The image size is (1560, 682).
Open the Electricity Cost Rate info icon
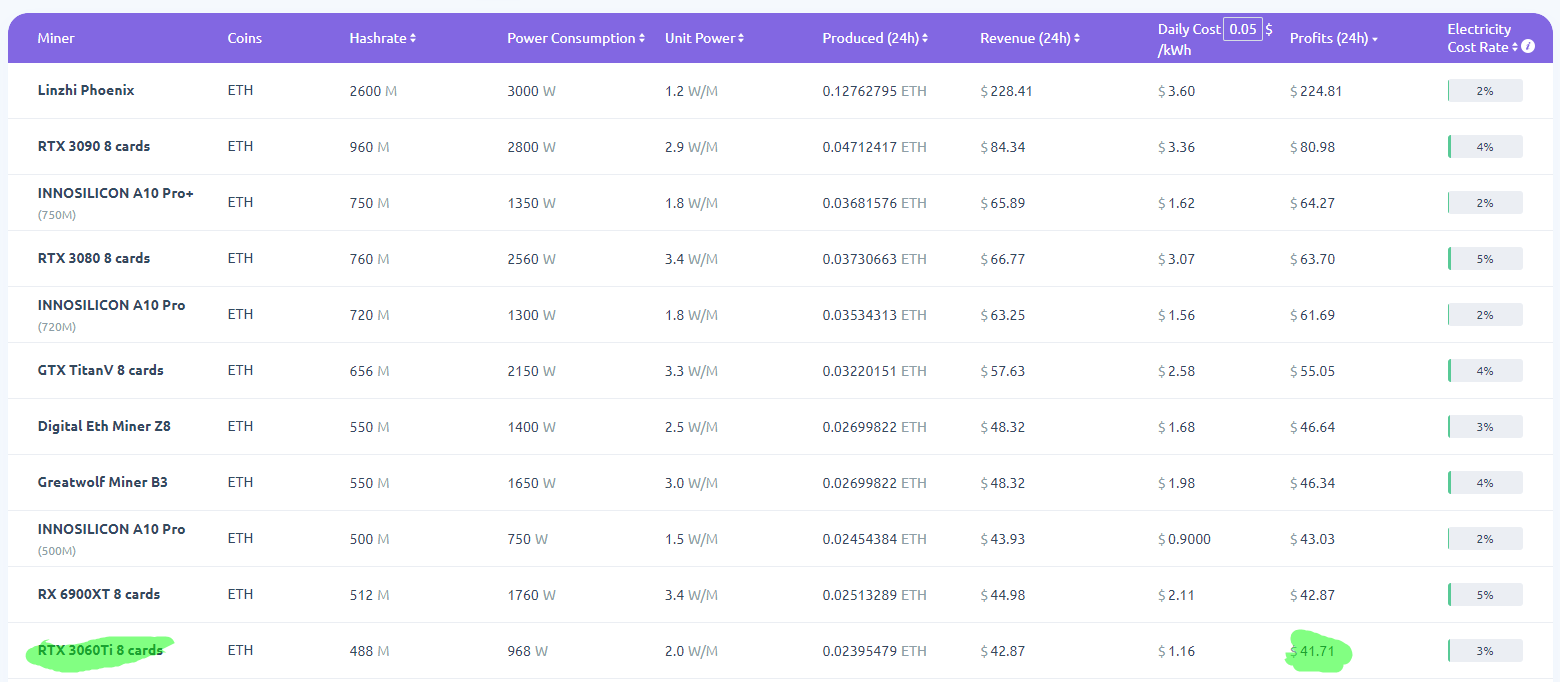[1528, 47]
